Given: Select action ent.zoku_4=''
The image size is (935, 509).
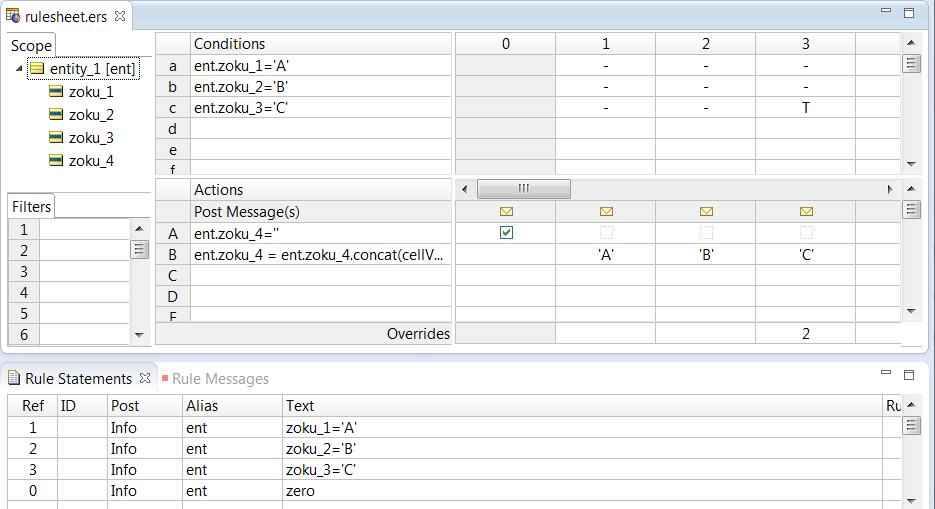Looking at the screenshot, I should click(x=321, y=234).
